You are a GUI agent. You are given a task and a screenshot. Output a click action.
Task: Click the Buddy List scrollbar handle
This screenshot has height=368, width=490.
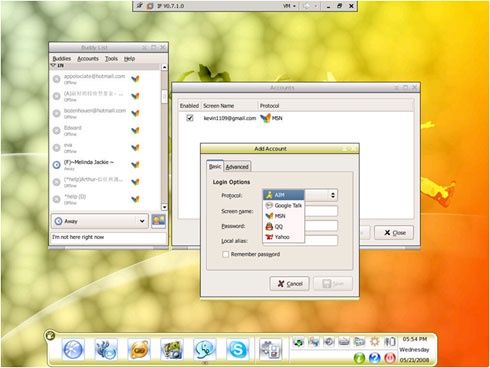pyautogui.click(x=164, y=97)
